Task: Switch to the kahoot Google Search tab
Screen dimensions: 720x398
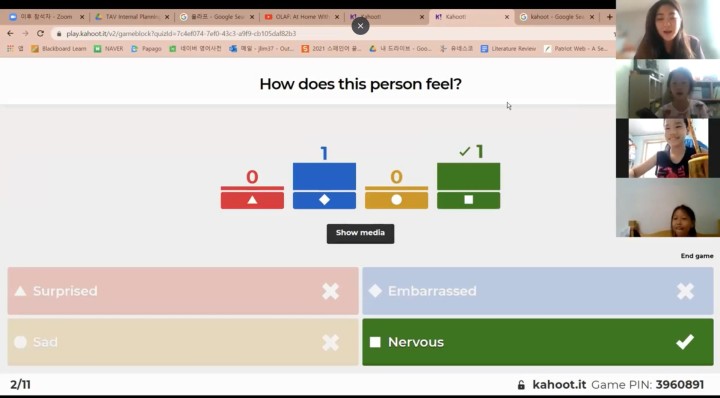Action: point(557,17)
